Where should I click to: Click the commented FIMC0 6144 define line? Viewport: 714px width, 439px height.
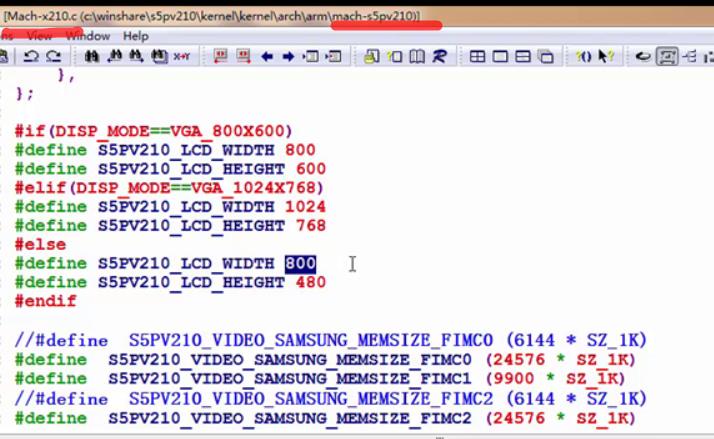(331, 340)
